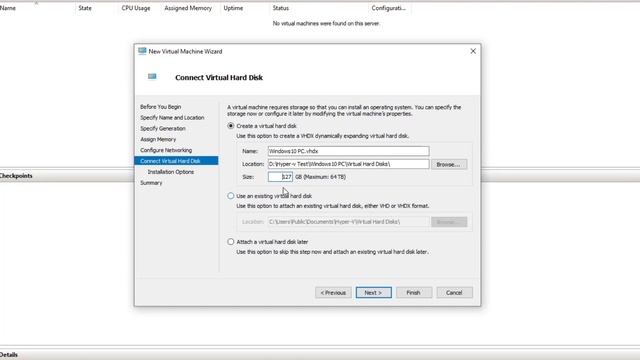The image size is (640, 360).
Task: Open the Summary step
Action: (x=151, y=183)
